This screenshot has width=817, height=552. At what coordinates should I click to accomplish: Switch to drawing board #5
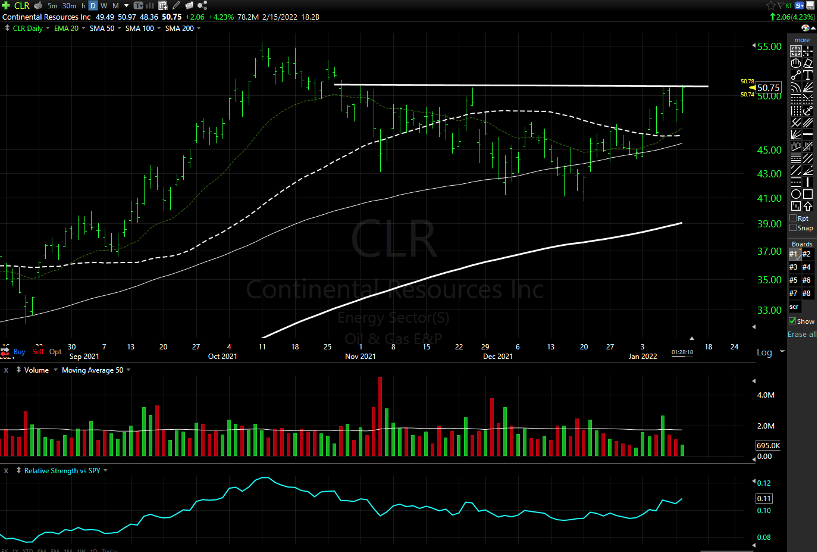(794, 280)
